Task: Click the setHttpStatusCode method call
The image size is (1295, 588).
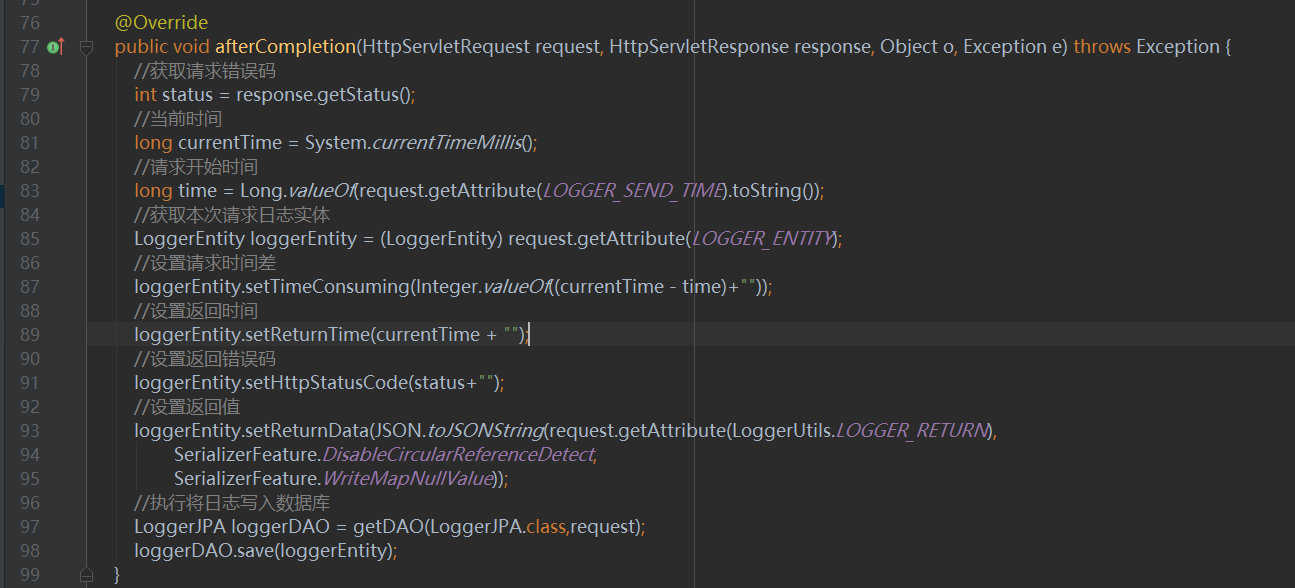Action: click(x=327, y=383)
